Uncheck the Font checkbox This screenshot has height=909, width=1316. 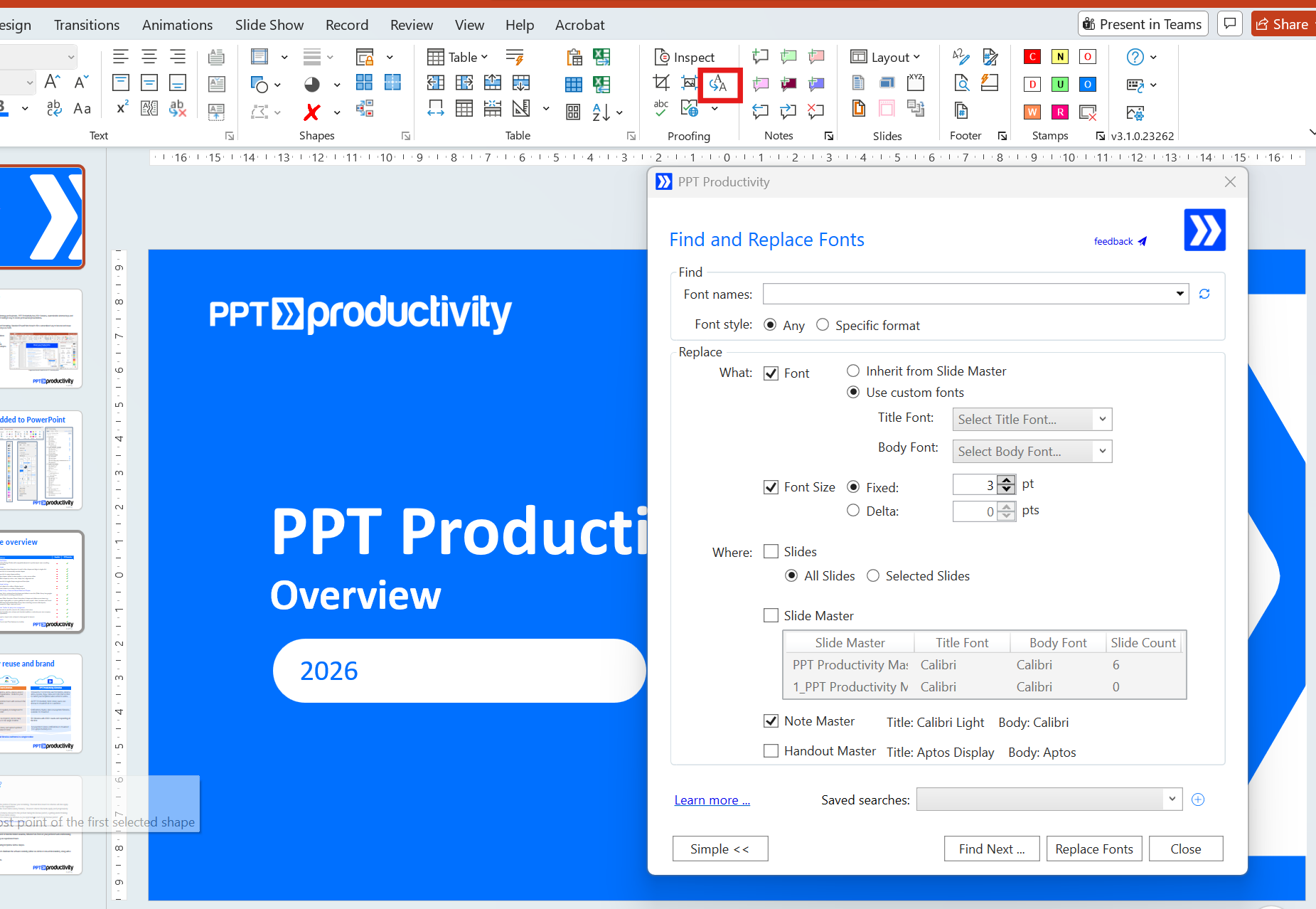771,373
